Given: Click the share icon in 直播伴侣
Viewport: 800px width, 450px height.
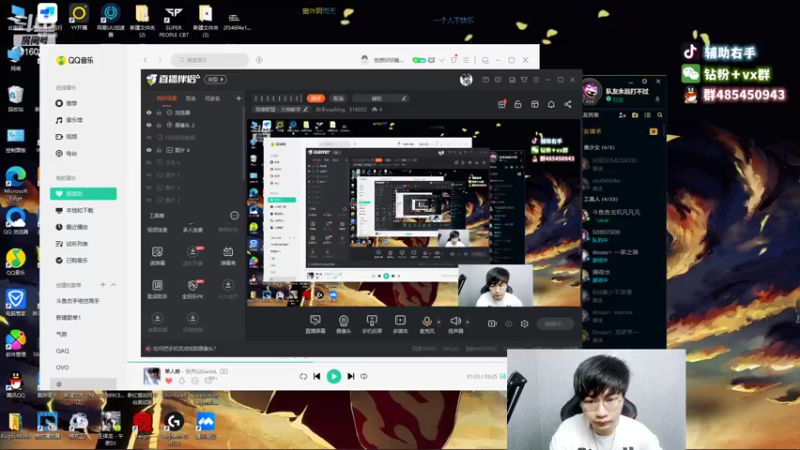Looking at the screenshot, I should tap(568, 104).
